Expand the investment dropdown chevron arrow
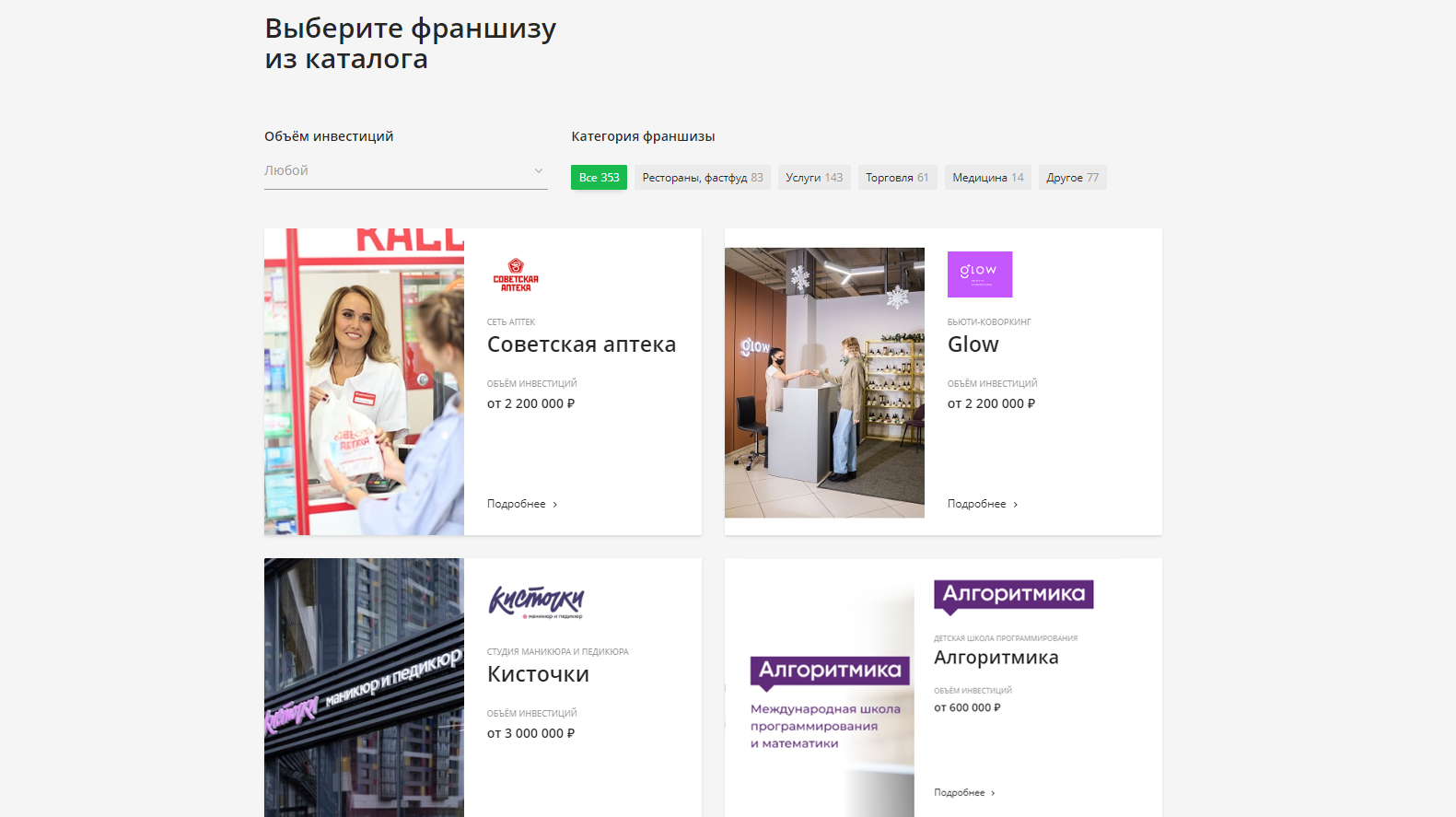 coord(539,170)
